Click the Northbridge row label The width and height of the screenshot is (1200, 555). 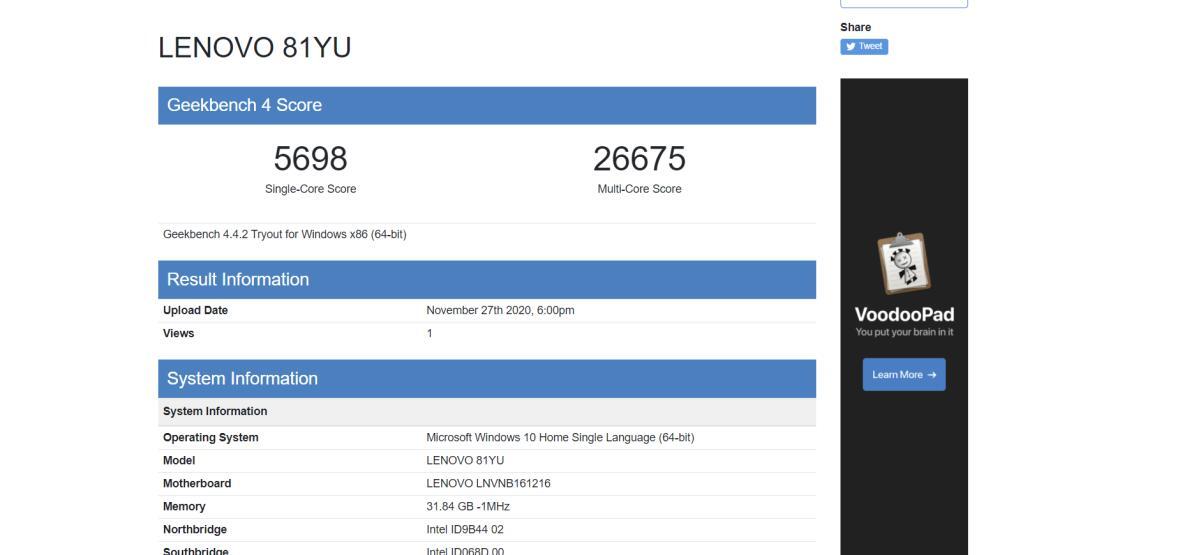click(x=195, y=529)
